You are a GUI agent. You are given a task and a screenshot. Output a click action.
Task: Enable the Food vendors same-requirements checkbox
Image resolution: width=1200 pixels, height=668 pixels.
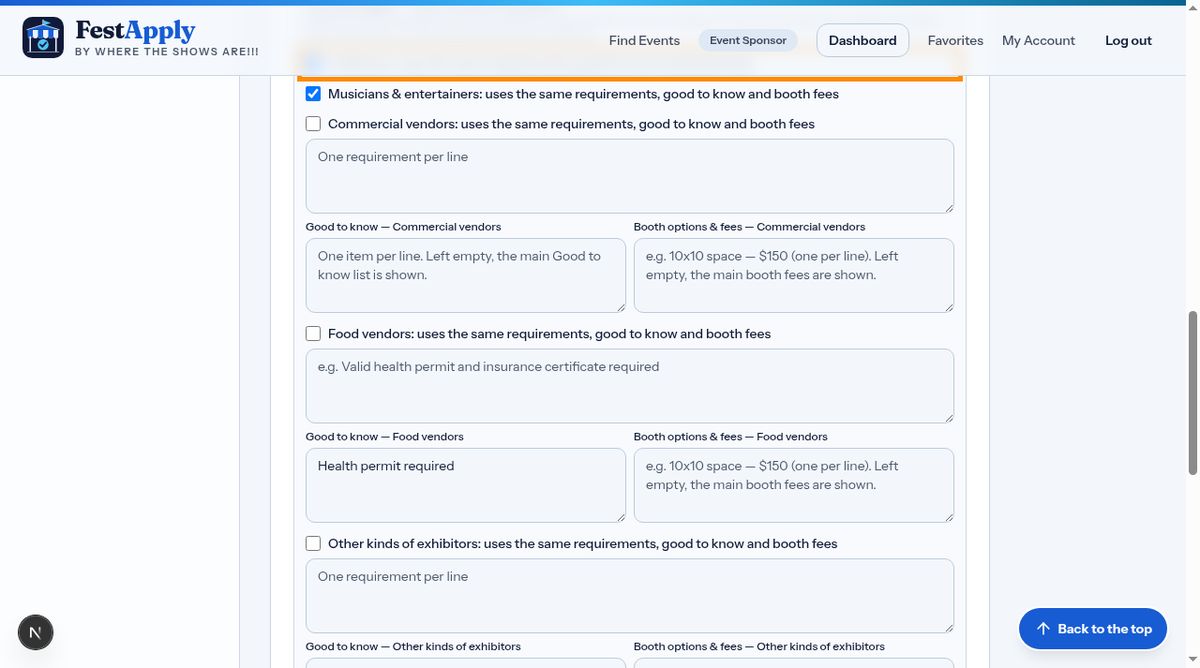click(313, 334)
